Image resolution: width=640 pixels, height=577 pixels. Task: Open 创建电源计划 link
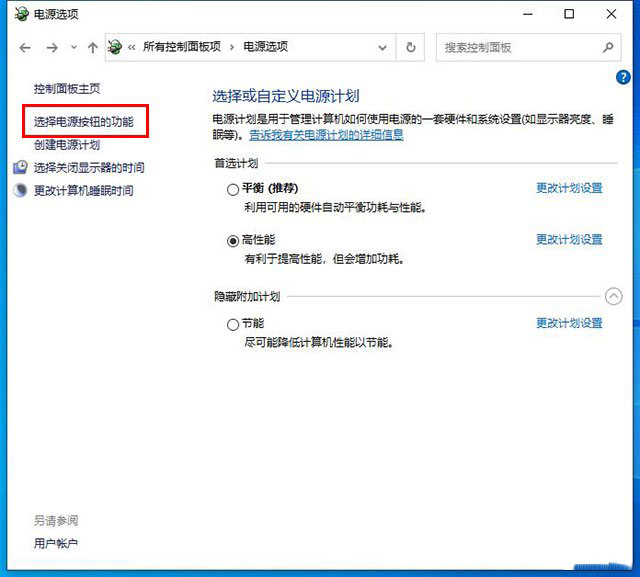click(67, 145)
